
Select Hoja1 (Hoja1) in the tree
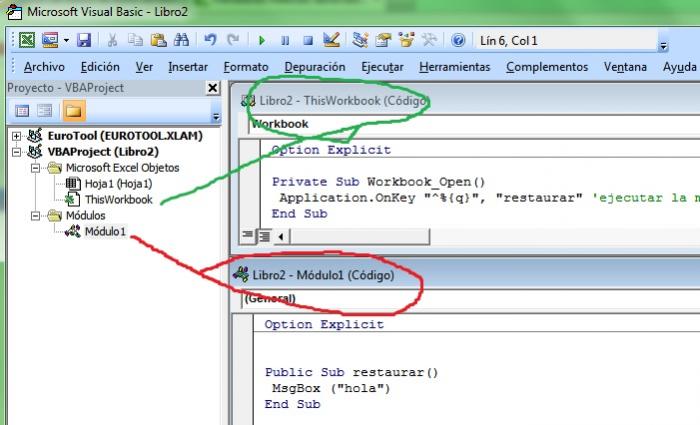pos(118,184)
